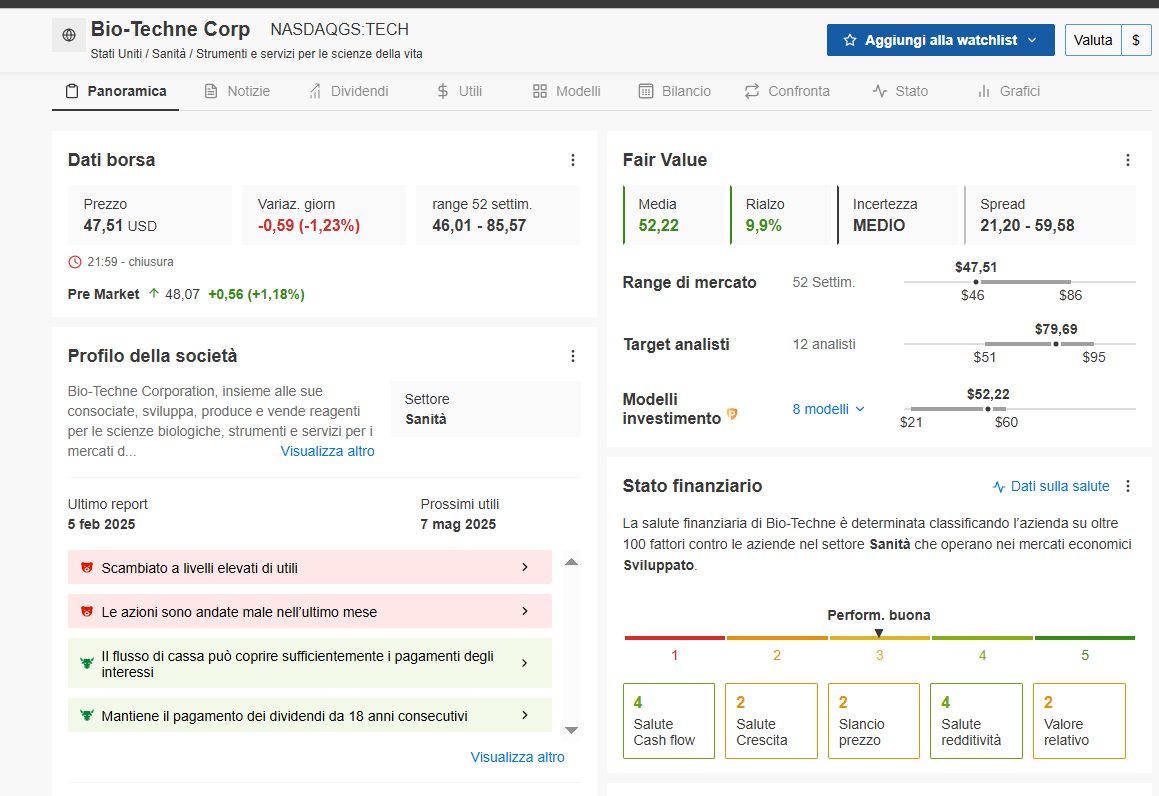This screenshot has width=1159, height=796.
Task: Click the badge icon next to Modelli investimento
Action: click(x=732, y=415)
